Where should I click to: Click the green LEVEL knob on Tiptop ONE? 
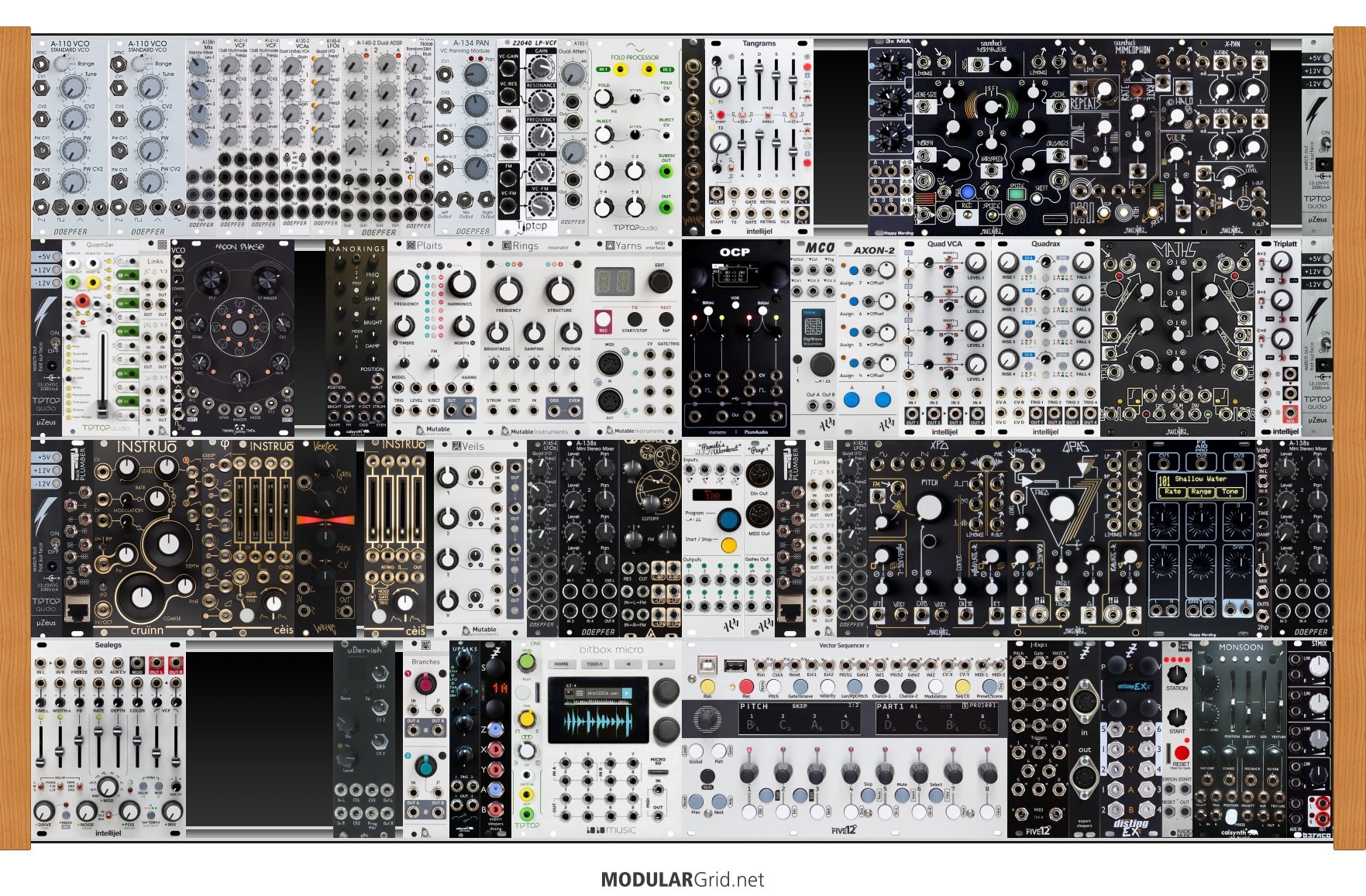[x=527, y=662]
